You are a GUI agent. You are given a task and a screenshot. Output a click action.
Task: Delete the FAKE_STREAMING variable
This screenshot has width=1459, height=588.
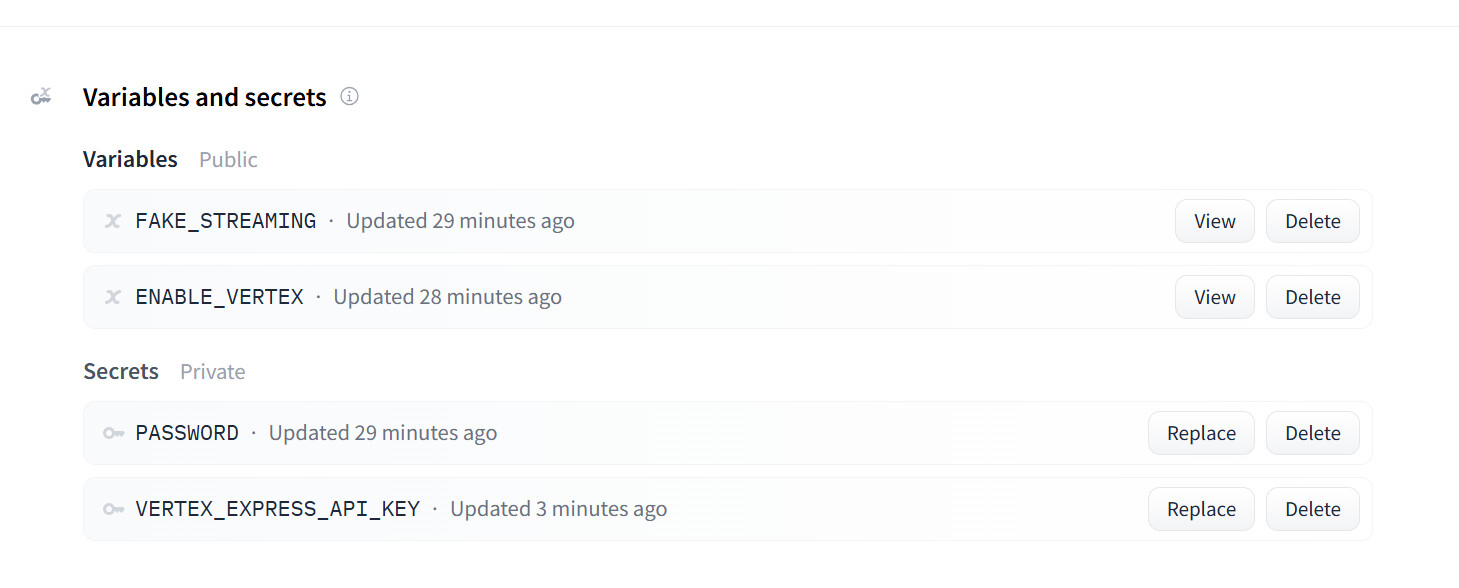pyautogui.click(x=1312, y=221)
